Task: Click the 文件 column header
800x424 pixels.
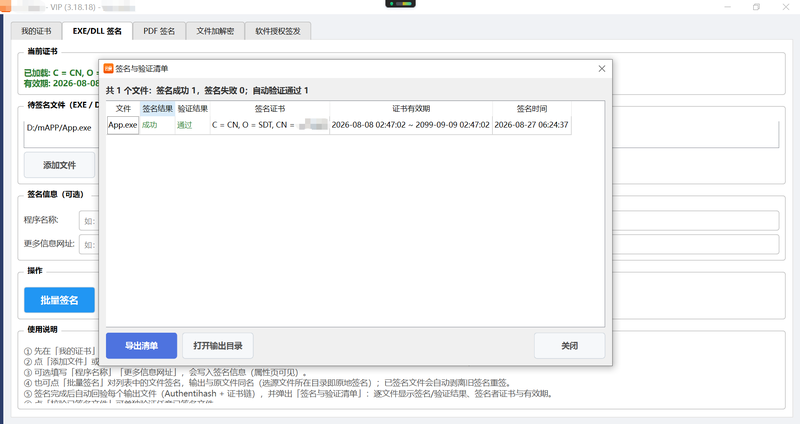Action: 123,109
